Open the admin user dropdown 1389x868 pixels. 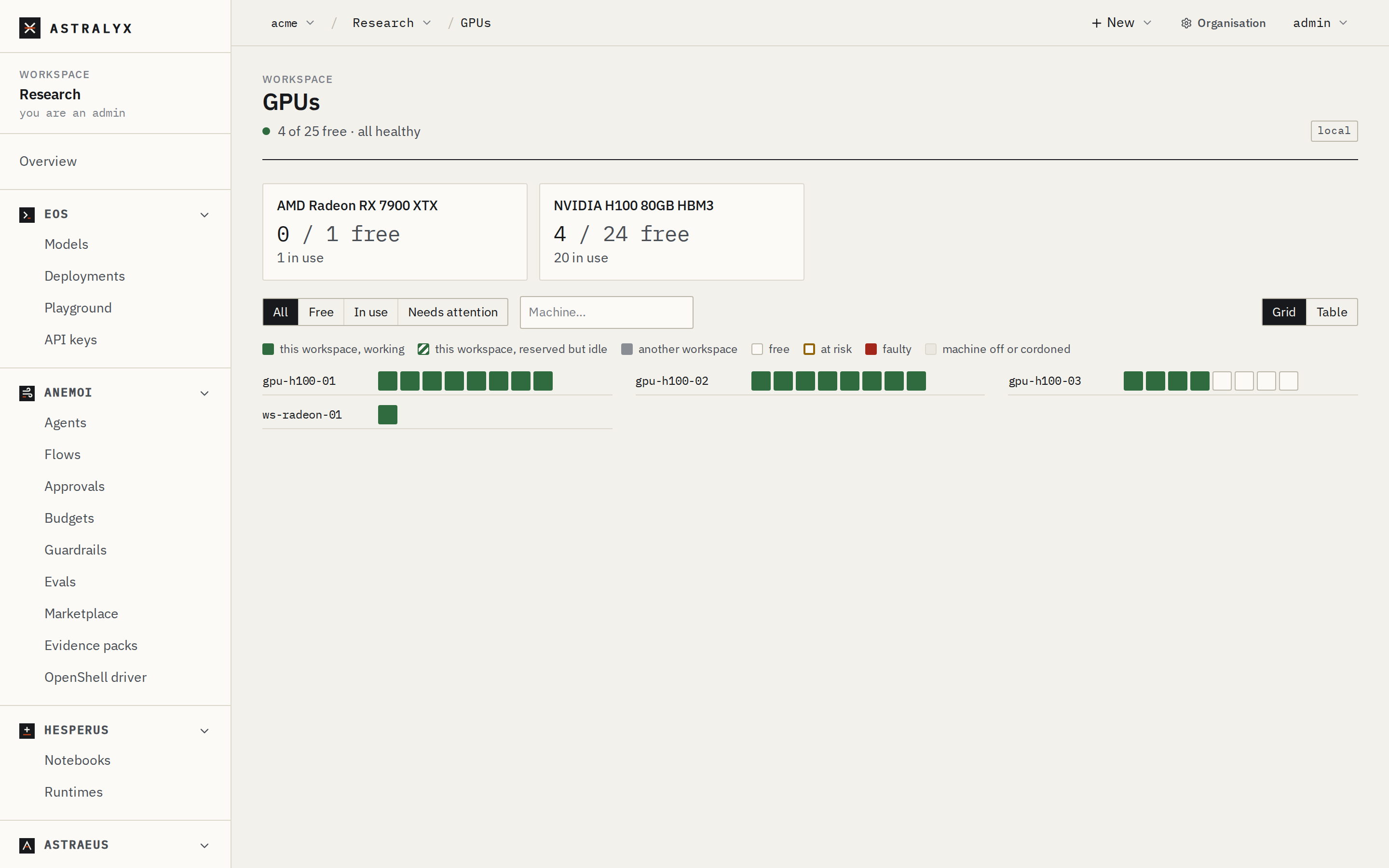coord(1320,23)
